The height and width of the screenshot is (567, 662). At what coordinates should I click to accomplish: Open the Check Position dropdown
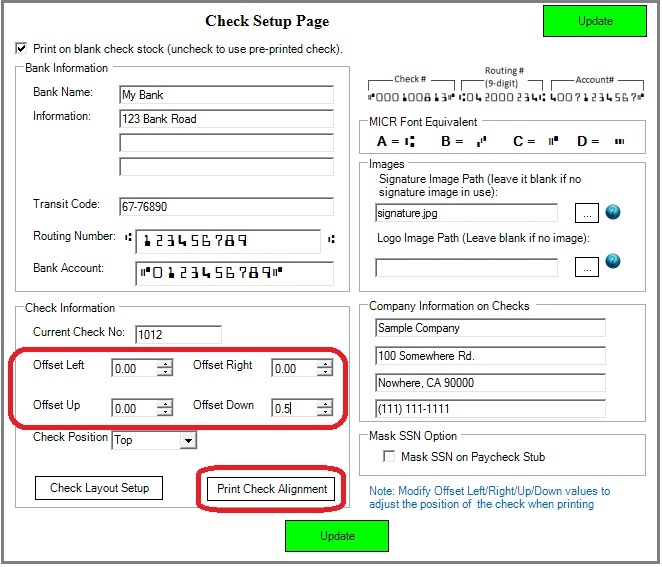(x=188, y=440)
